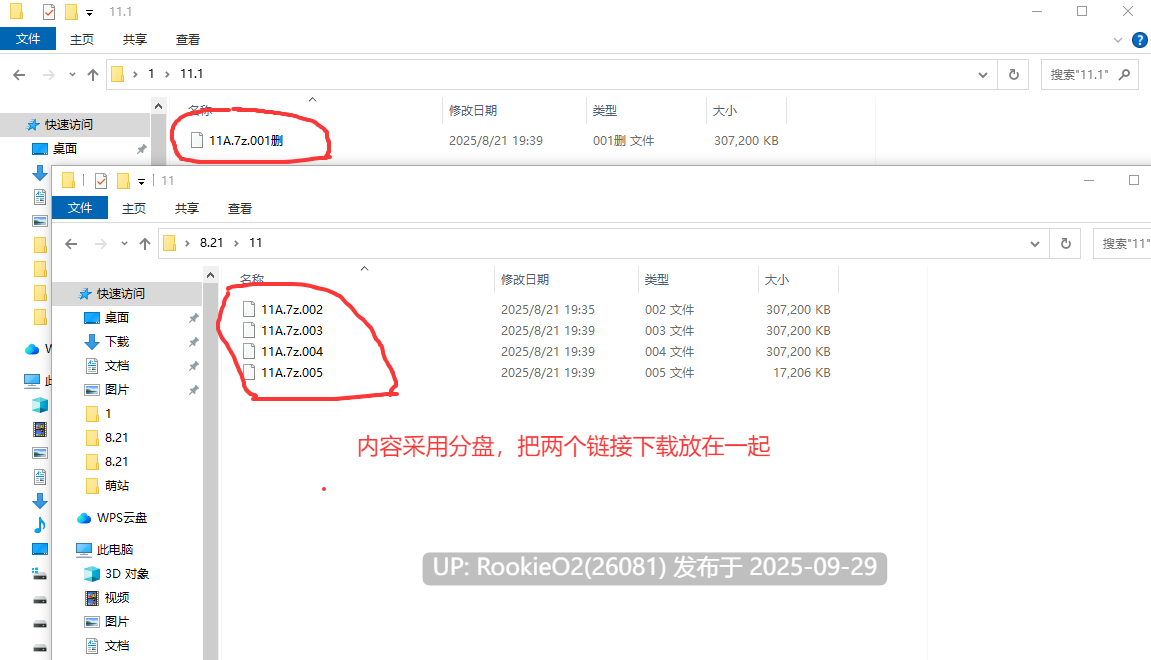Open the 主页 tab in the 11.1 window
Image resolution: width=1151 pixels, height=660 pixels.
tap(81, 40)
